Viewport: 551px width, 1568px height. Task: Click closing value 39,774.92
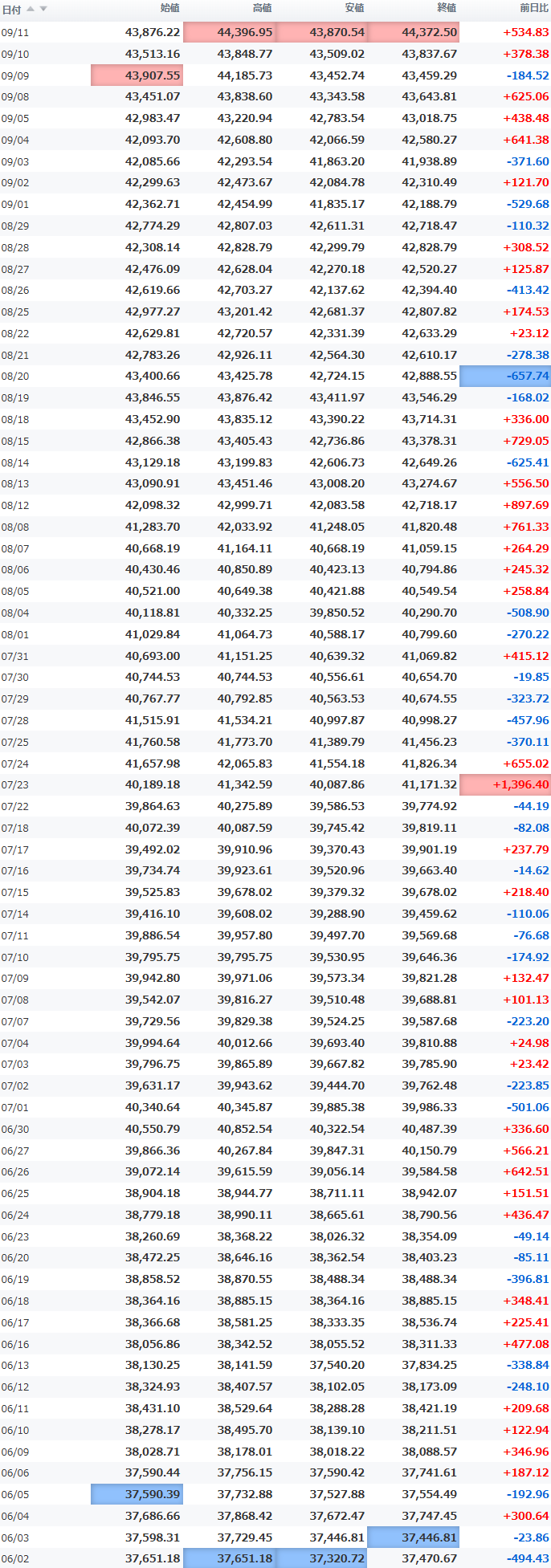(430, 806)
